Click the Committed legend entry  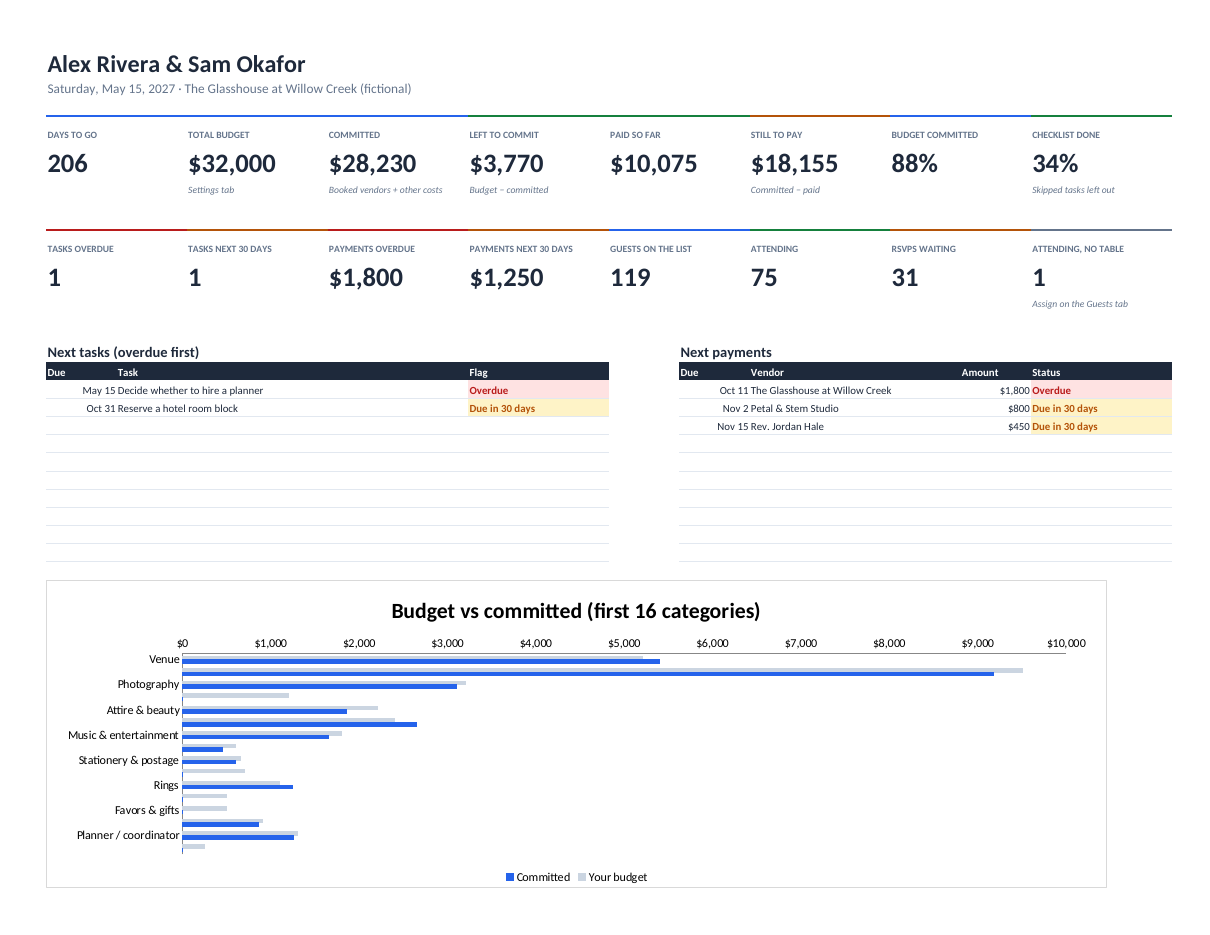pos(538,877)
